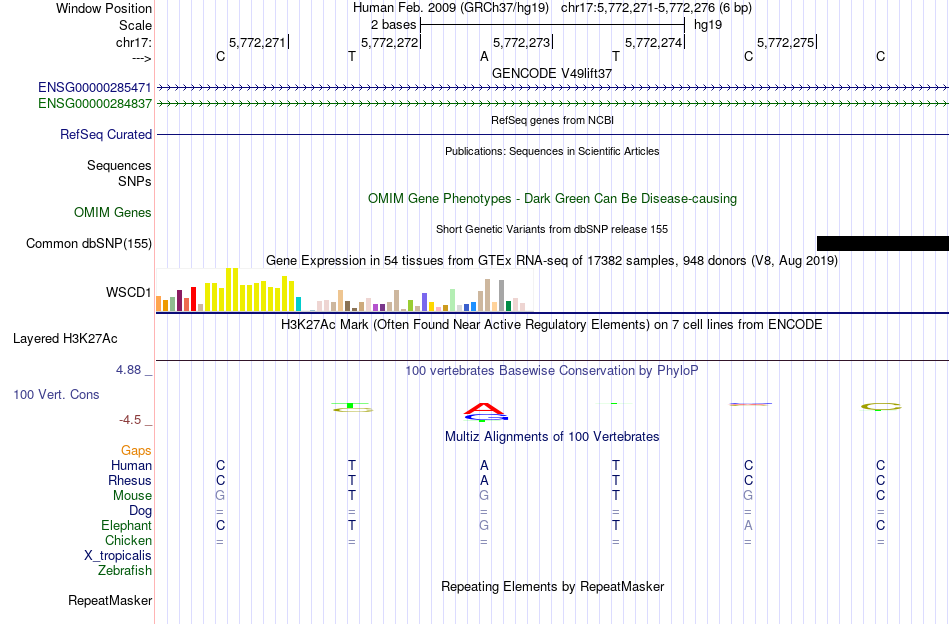This screenshot has width=950, height=624.
Task: Open the Common dbSNP(155) track label
Action: (89, 244)
